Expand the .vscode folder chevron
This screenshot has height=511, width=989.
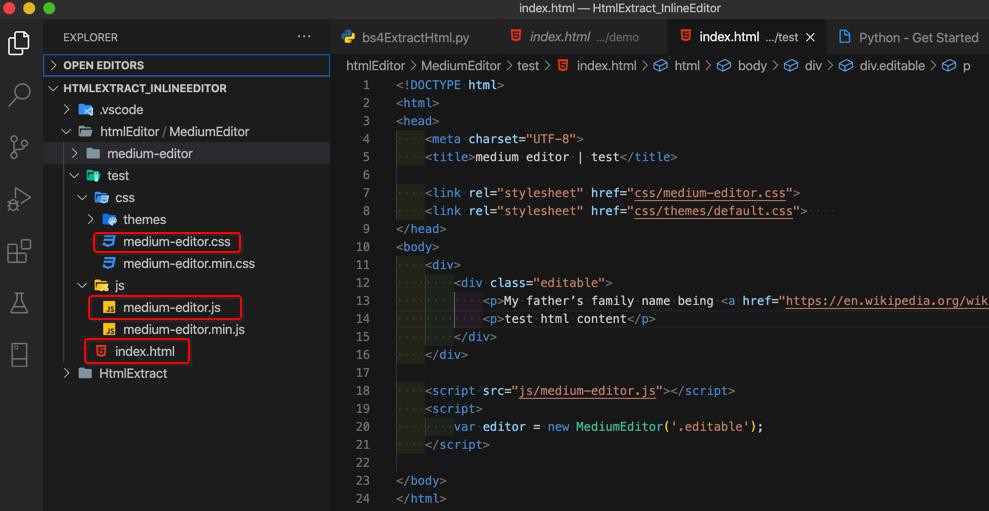(x=67, y=110)
